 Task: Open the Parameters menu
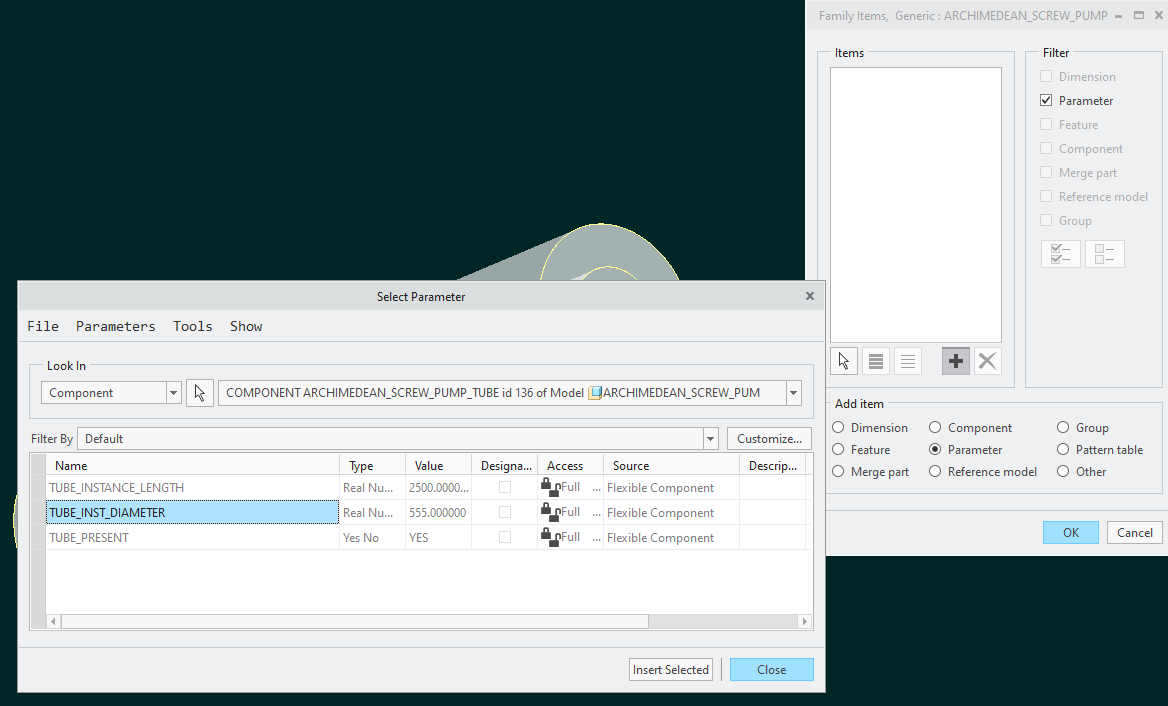115,326
